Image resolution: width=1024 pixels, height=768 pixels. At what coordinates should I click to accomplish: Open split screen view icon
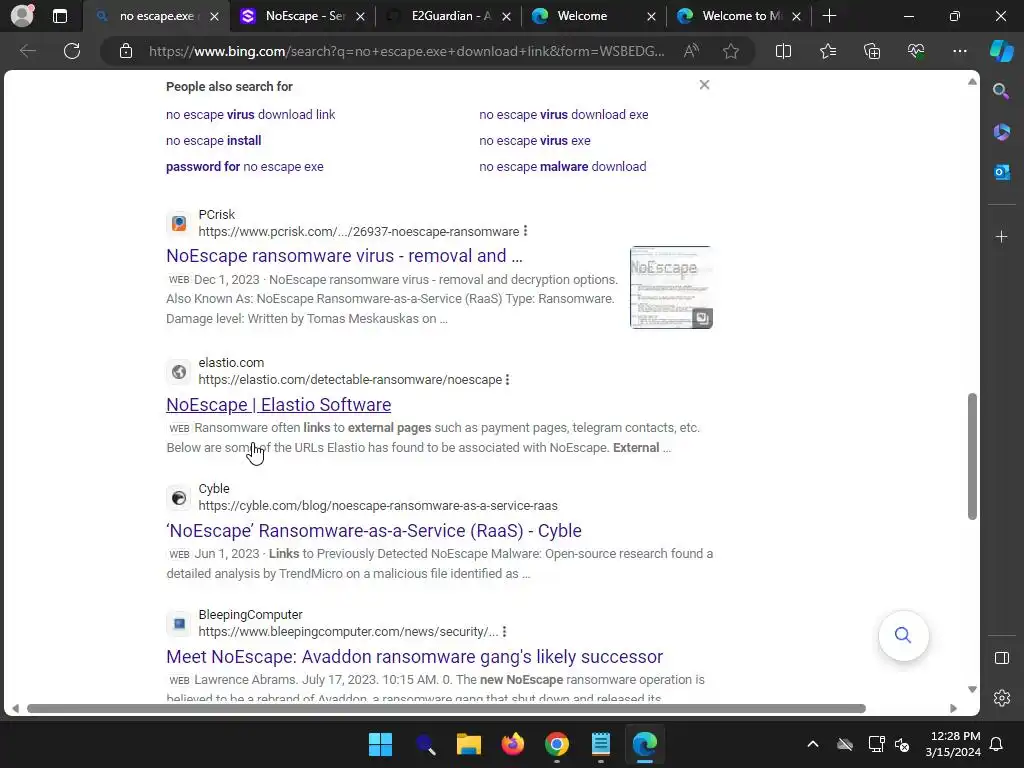(x=783, y=51)
